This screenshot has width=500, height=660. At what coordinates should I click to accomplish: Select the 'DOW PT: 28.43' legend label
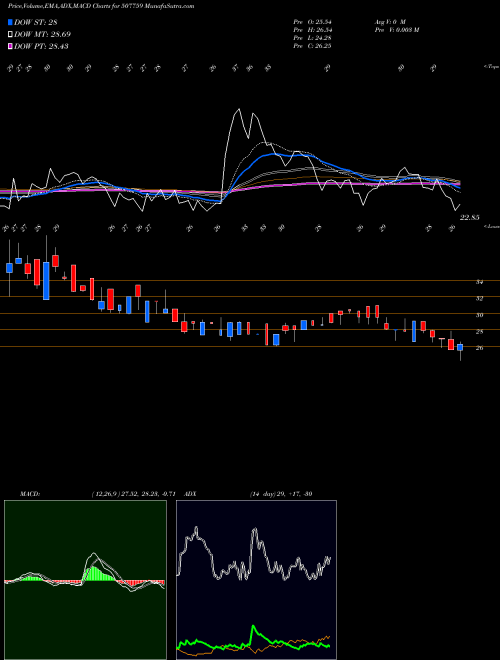tap(41, 46)
